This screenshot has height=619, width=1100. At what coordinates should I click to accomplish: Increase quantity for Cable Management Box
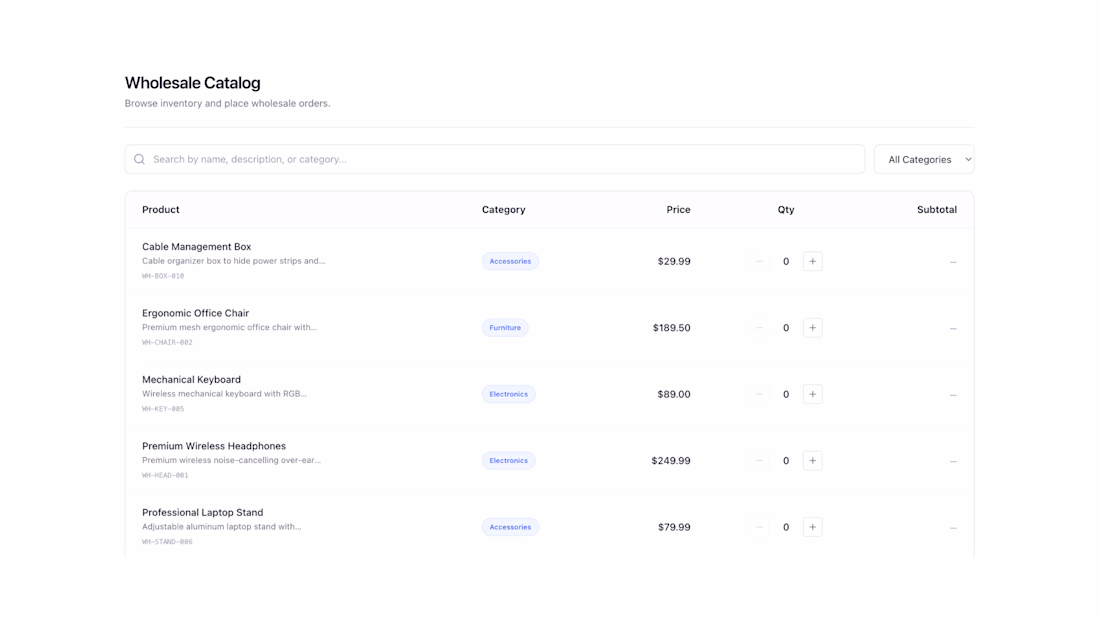(812, 261)
